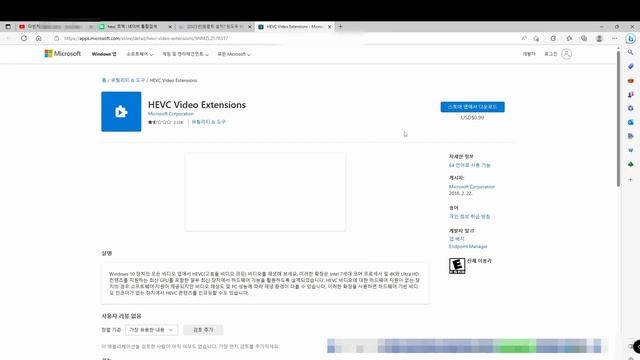Open the sidebar Microsoft 365 icon
Image resolution: width=640 pixels, height=360 pixels.
pyautogui.click(x=631, y=108)
